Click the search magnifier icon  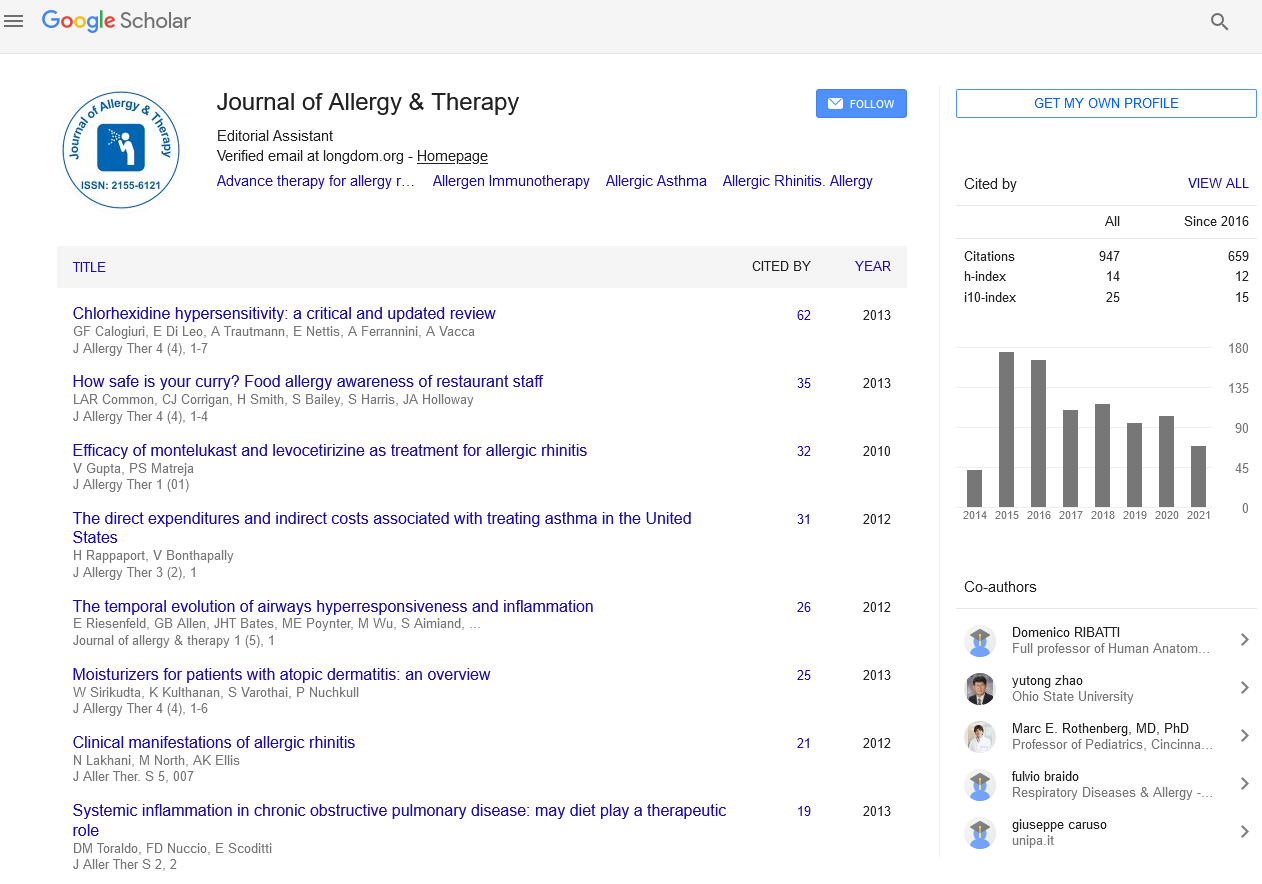[1219, 22]
